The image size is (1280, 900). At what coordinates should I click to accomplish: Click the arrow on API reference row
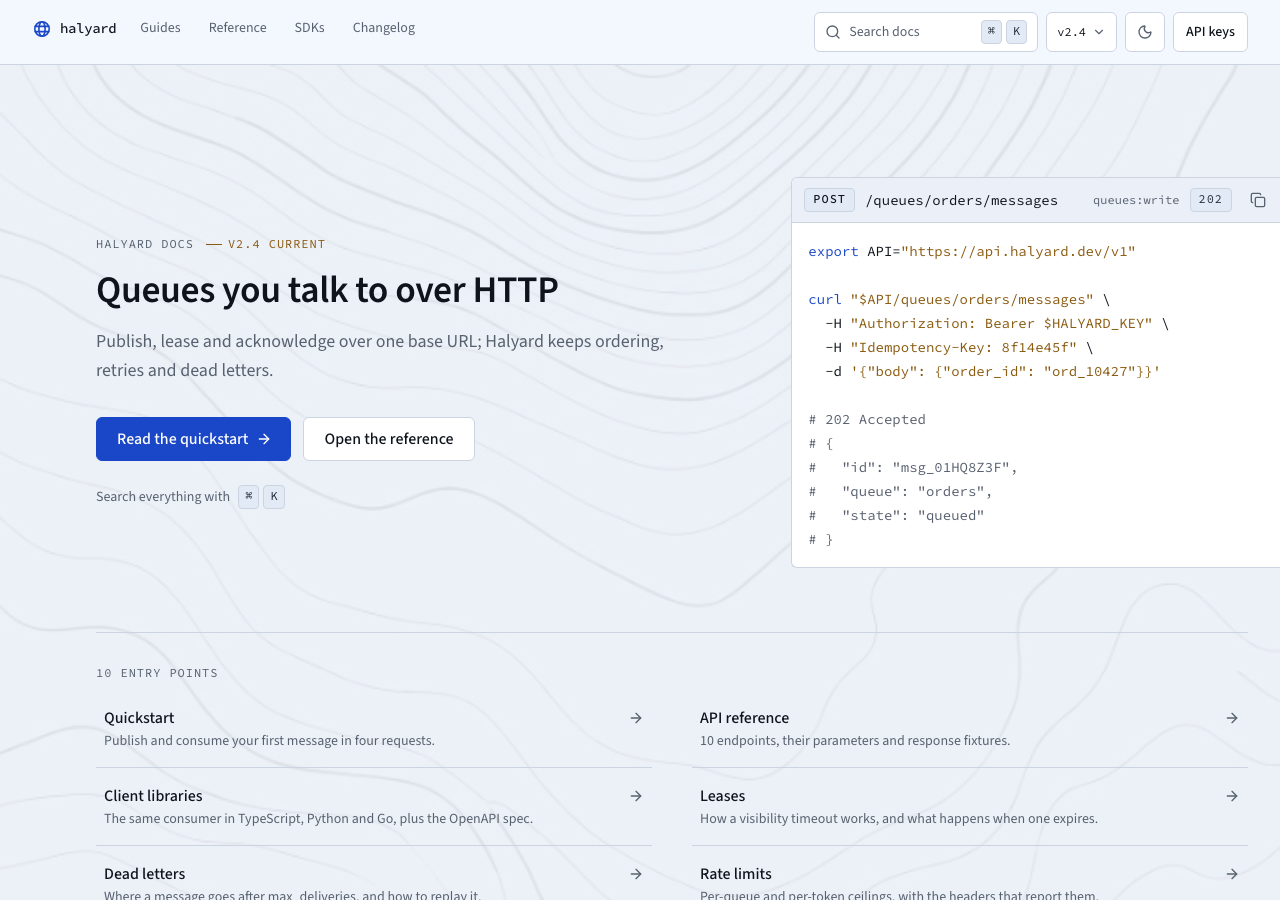tap(1232, 718)
